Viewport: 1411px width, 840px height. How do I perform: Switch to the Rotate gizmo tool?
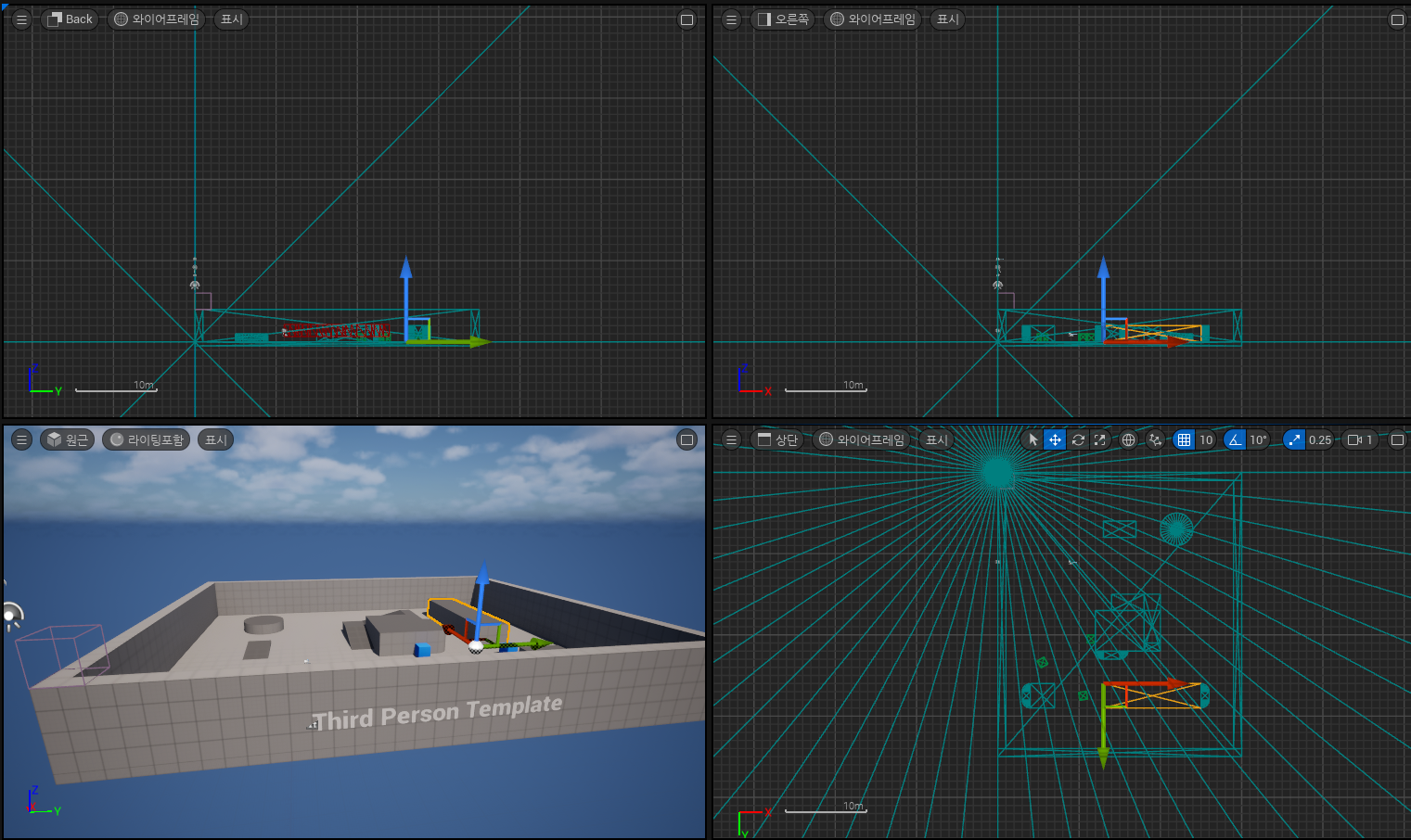[x=1078, y=439]
